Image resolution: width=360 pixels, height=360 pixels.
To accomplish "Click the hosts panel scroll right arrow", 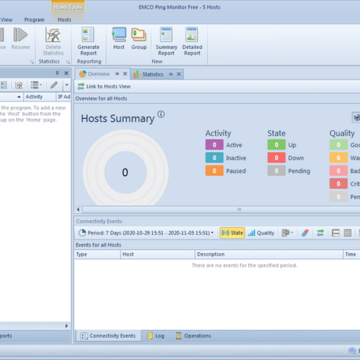I will tap(66, 326).
